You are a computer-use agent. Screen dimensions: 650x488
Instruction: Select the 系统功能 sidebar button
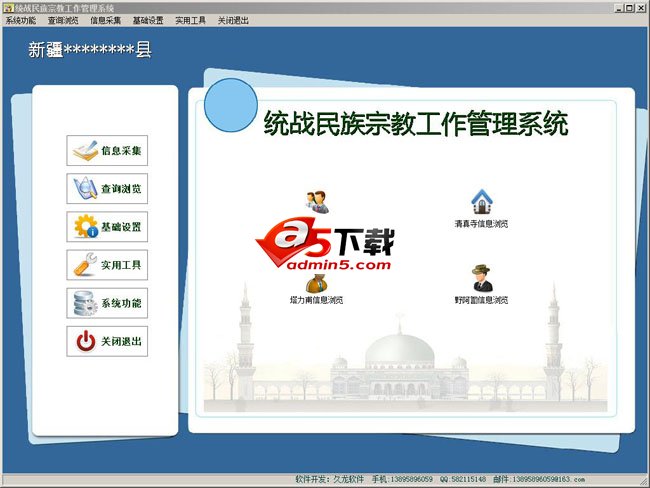point(107,303)
